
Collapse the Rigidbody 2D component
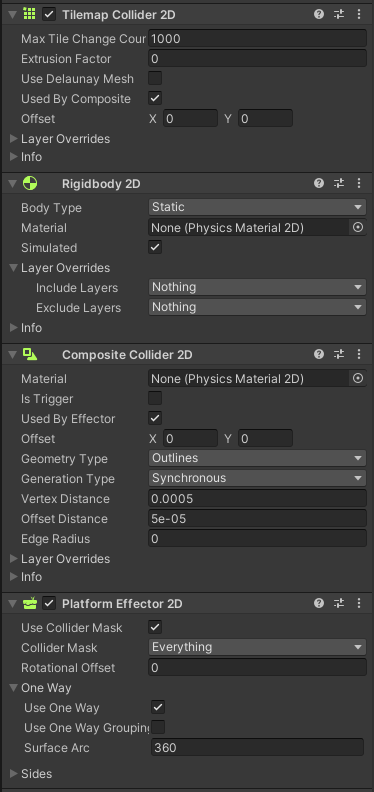click(x=13, y=183)
